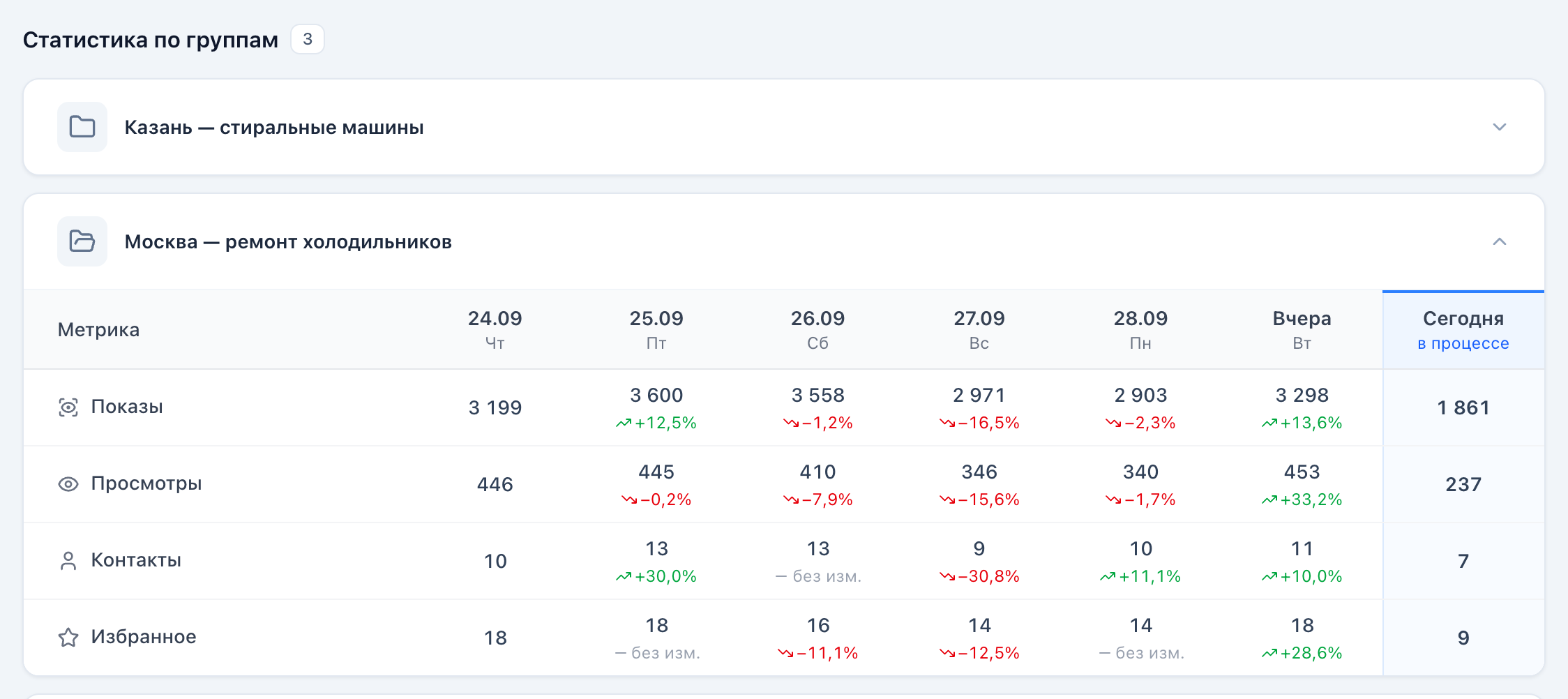Click the +30,0% change under Контакты

tap(656, 576)
